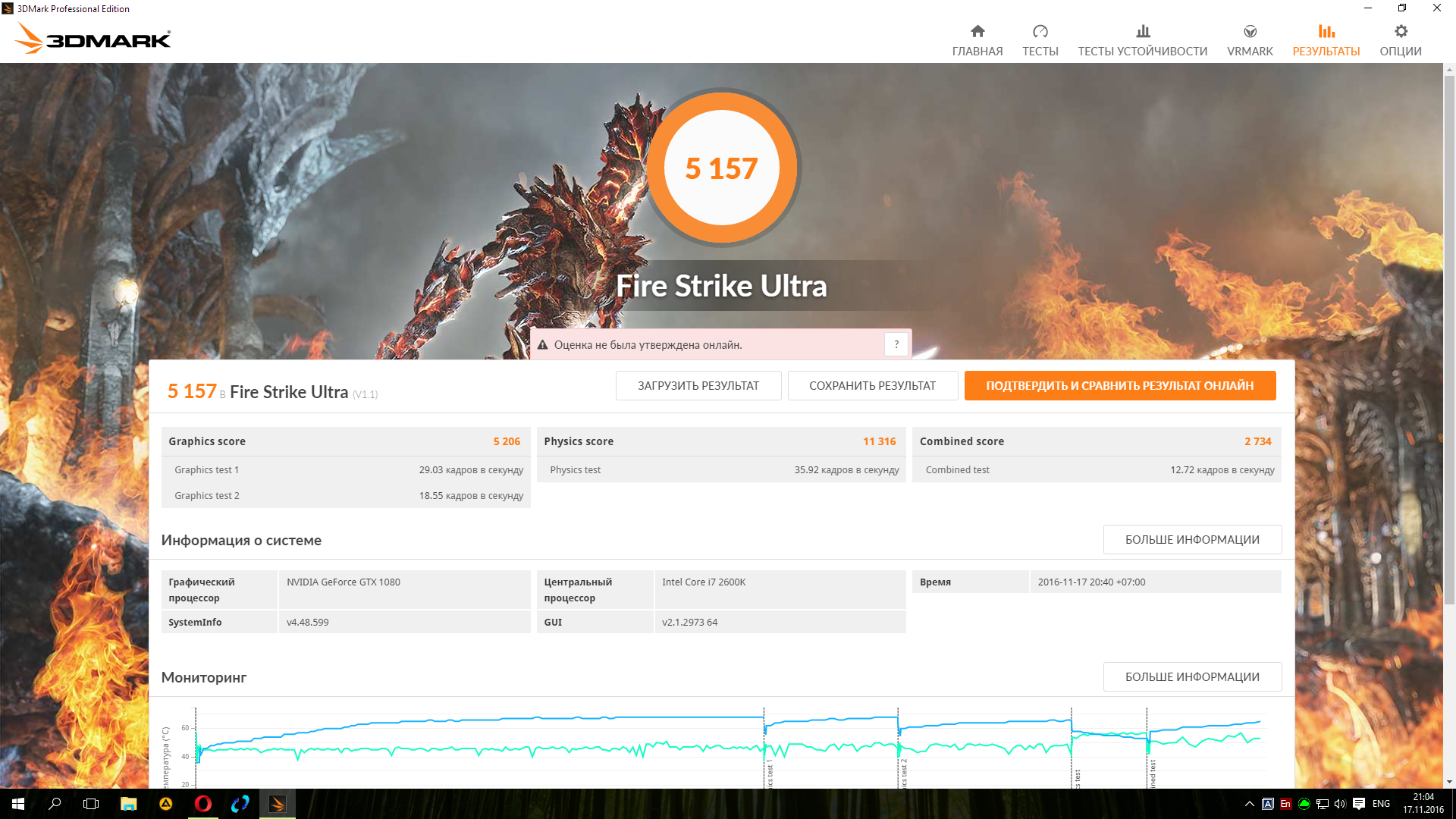Open the home icon labeled ГЛАВНАЯ
This screenshot has height=819, width=1456.
tap(977, 32)
